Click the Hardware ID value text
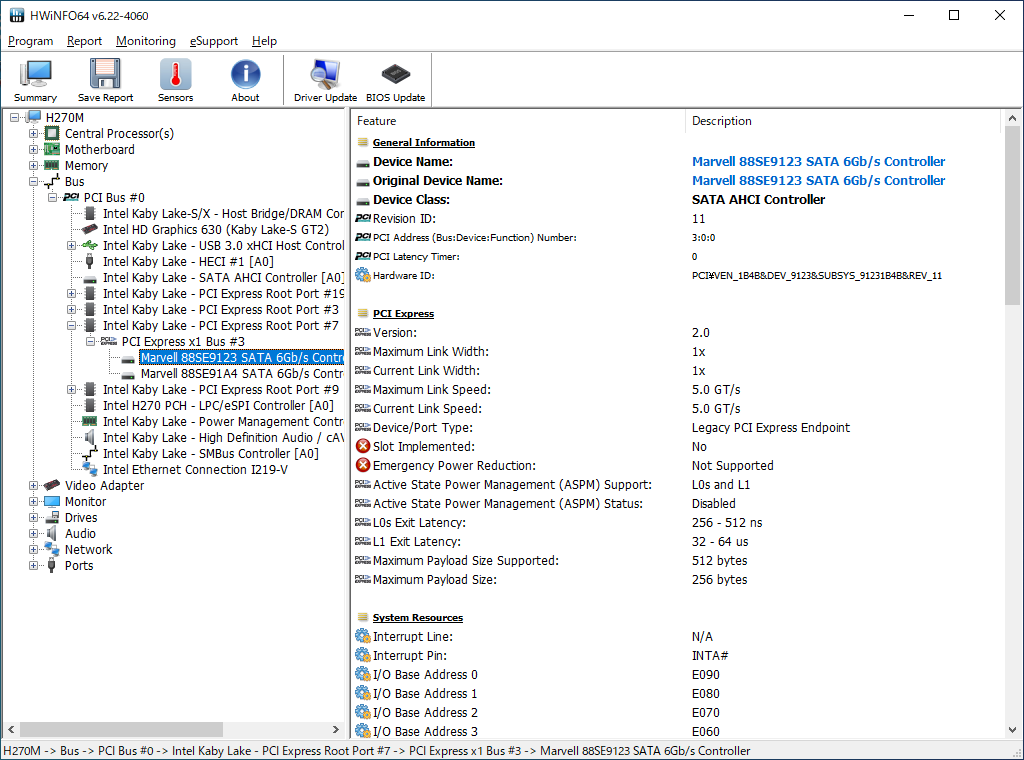1024x760 pixels. coord(816,276)
